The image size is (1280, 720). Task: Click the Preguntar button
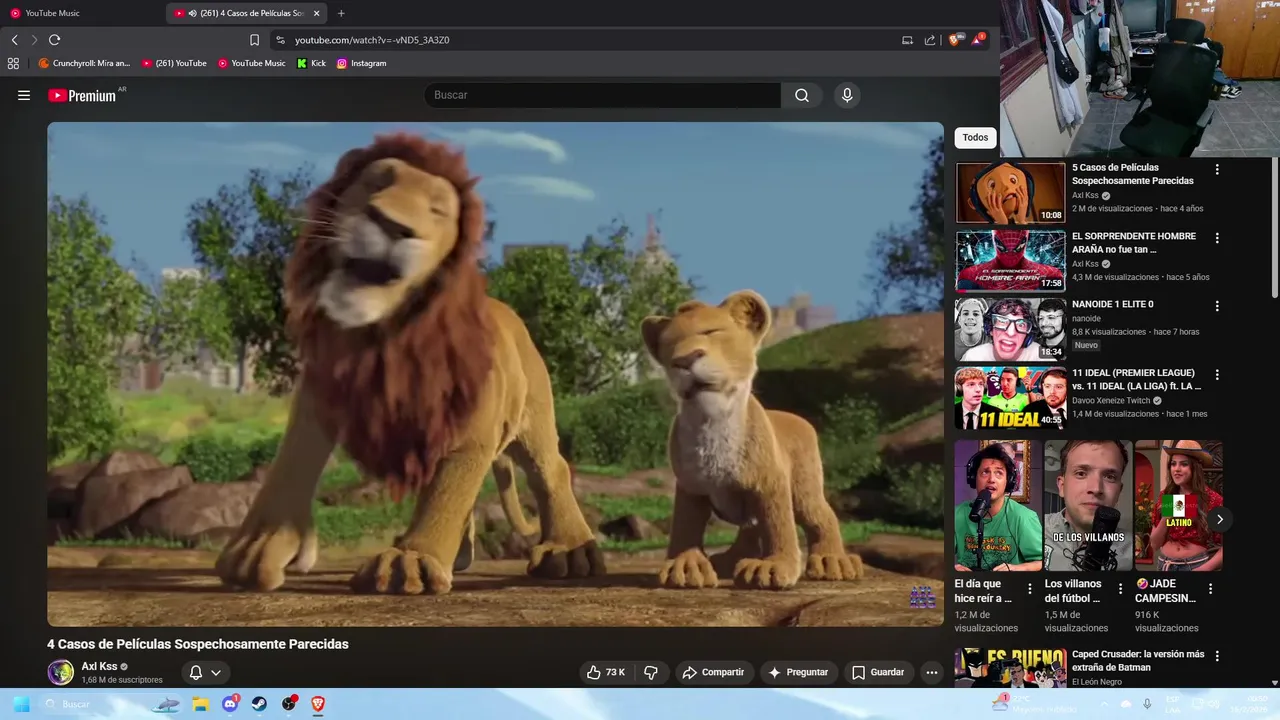pos(798,672)
